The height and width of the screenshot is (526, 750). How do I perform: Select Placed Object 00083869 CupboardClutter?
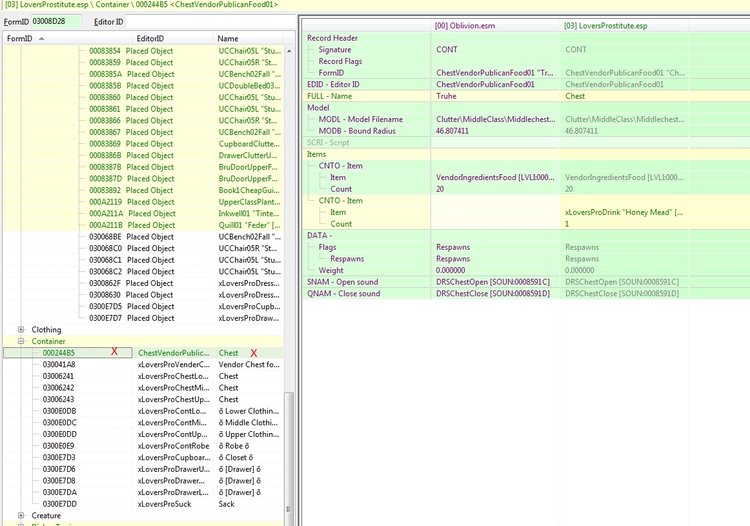(x=143, y=143)
